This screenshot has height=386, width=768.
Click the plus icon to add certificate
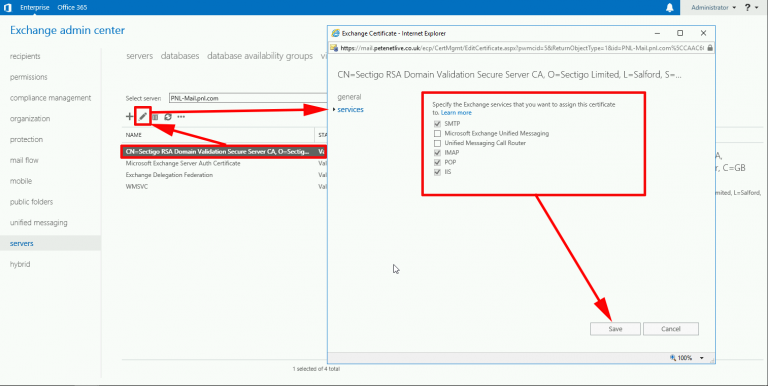pos(129,117)
